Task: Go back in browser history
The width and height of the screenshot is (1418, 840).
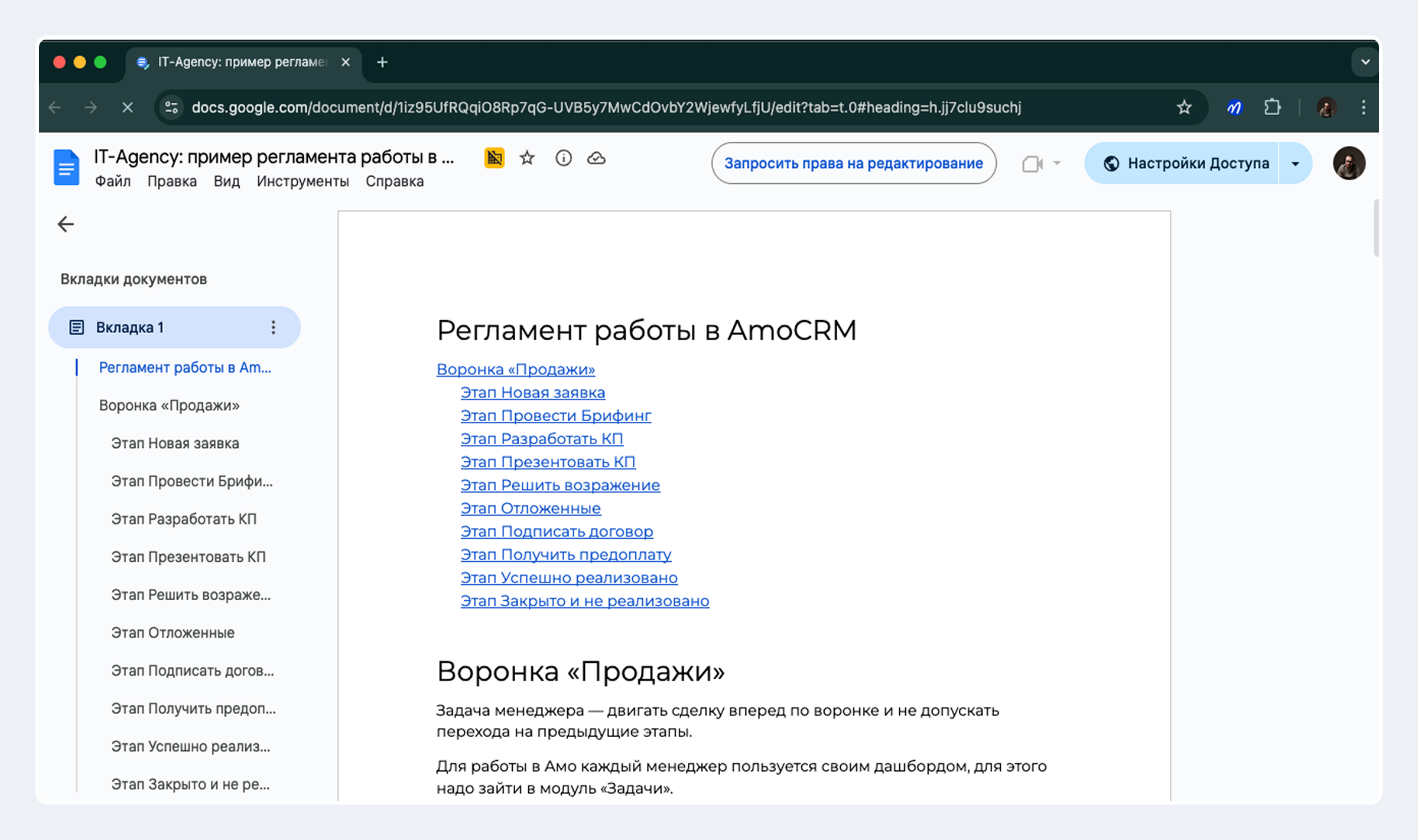Action: click(55, 108)
